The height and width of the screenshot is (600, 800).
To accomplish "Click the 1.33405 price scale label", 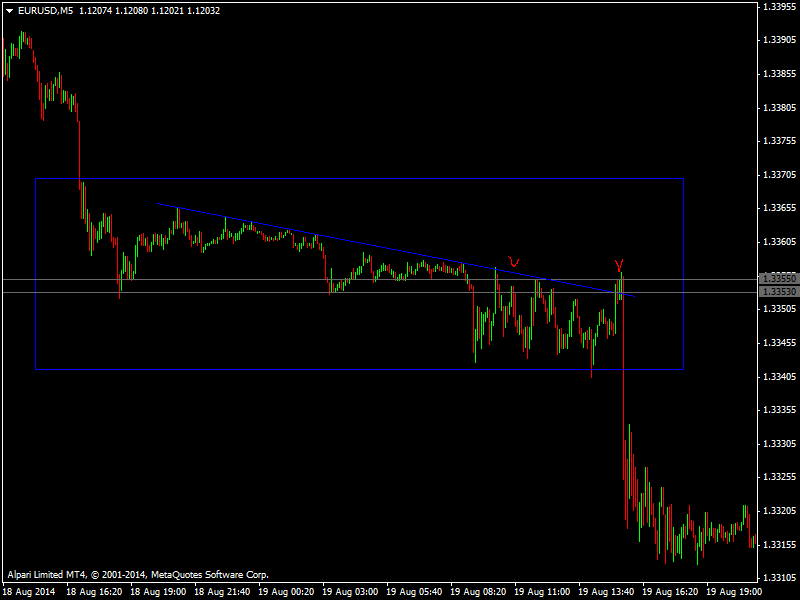I will pos(780,377).
